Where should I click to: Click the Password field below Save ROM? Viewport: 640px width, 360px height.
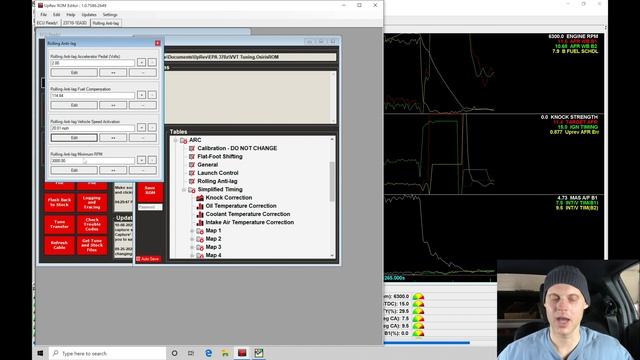150,207
